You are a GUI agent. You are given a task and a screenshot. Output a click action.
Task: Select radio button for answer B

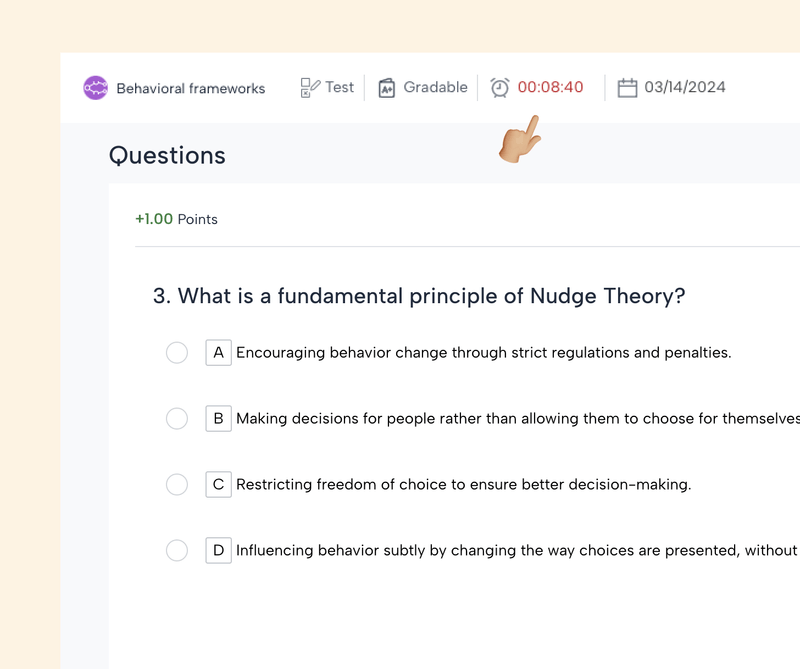click(x=177, y=419)
